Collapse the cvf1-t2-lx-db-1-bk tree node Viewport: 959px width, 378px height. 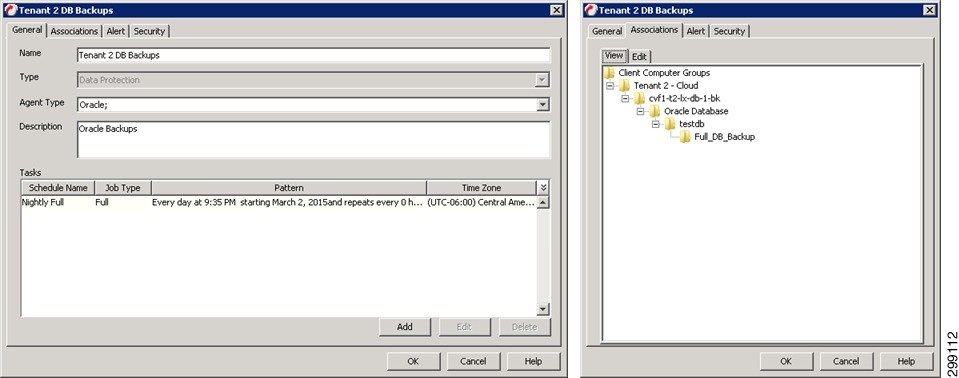(x=625, y=98)
